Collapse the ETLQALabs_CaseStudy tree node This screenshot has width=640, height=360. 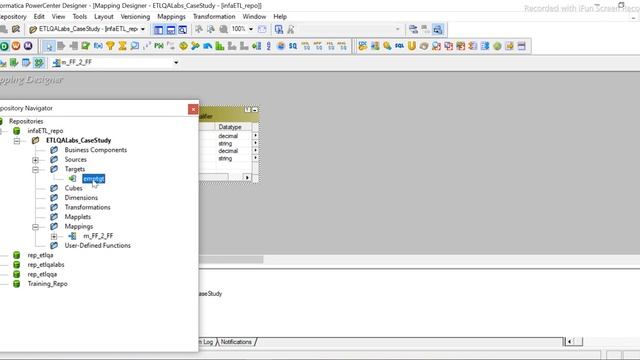click(x=17, y=141)
